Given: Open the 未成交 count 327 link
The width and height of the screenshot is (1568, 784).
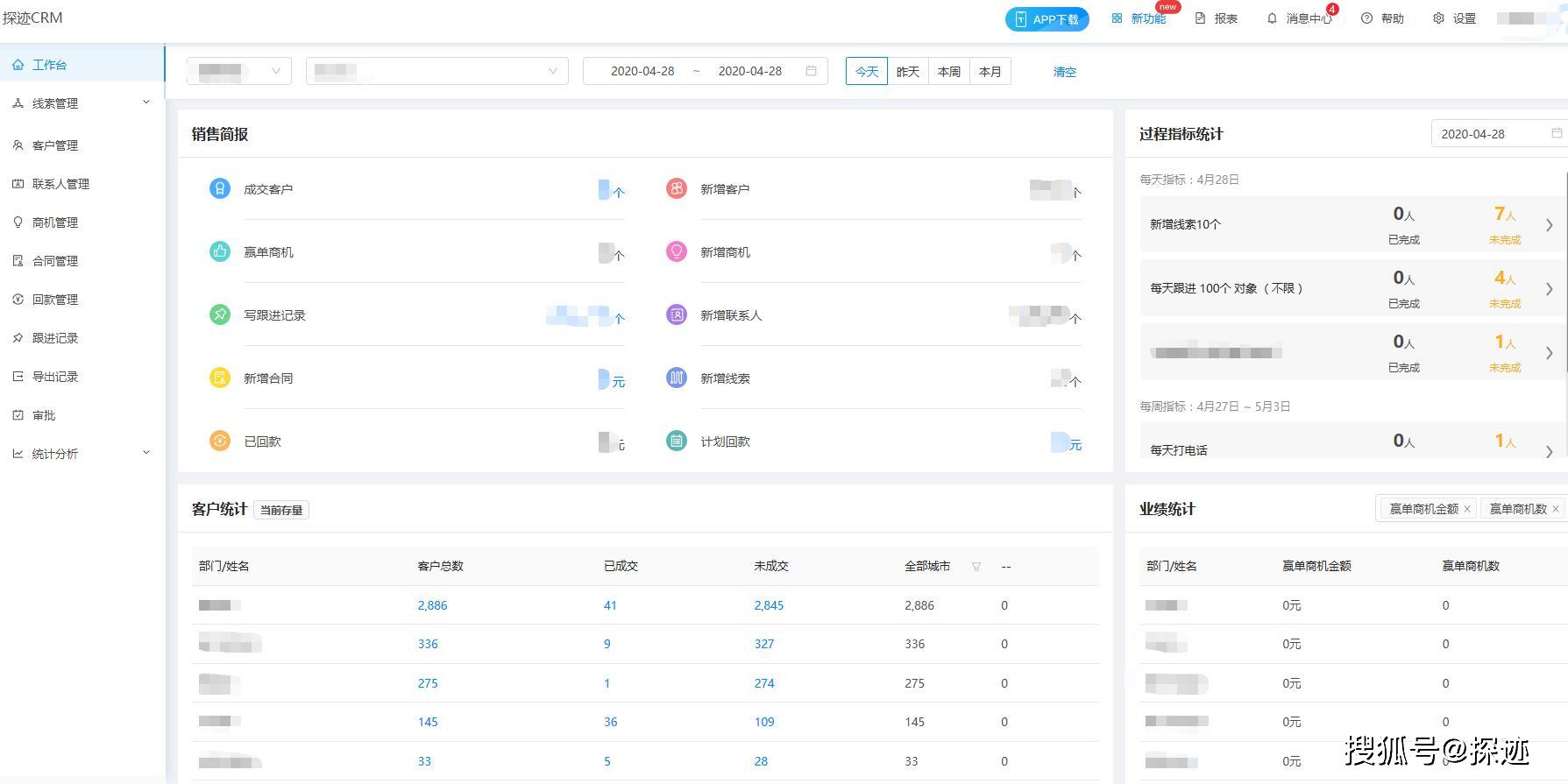Looking at the screenshot, I should pyautogui.click(x=764, y=644).
